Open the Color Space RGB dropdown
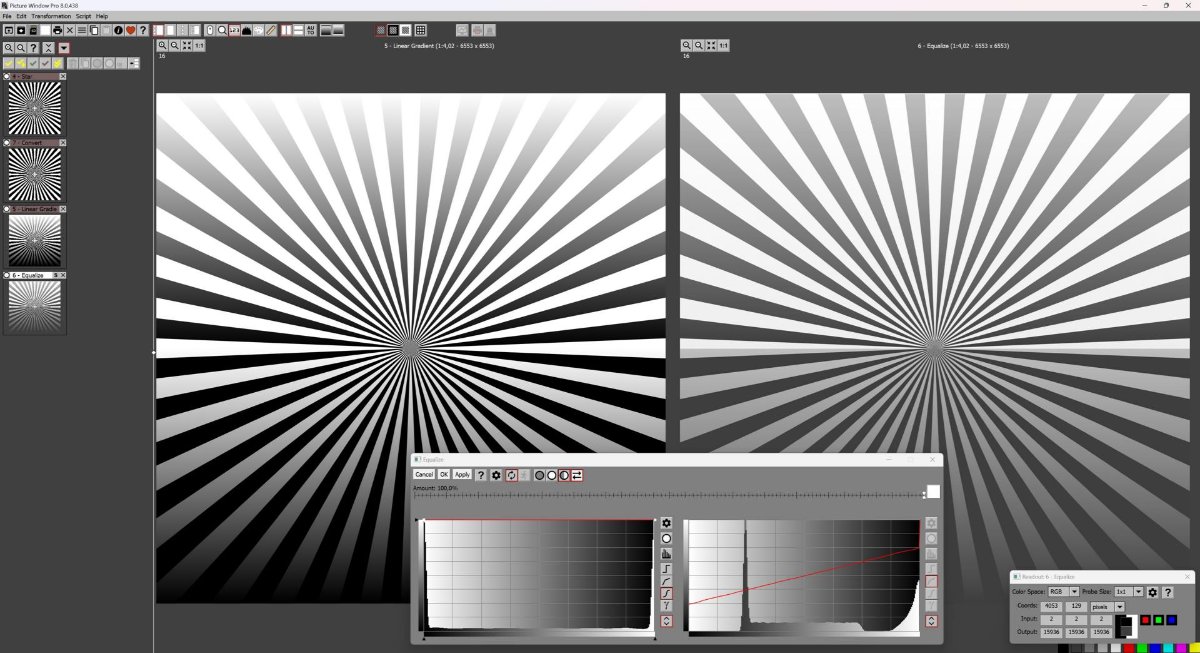This screenshot has width=1200, height=653. point(1074,592)
